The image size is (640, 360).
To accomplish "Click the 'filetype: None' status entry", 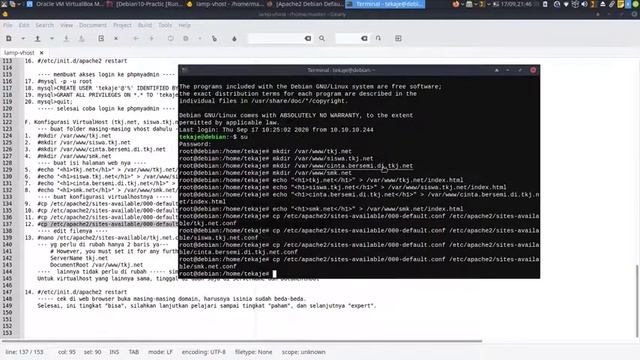I will coord(253,352).
